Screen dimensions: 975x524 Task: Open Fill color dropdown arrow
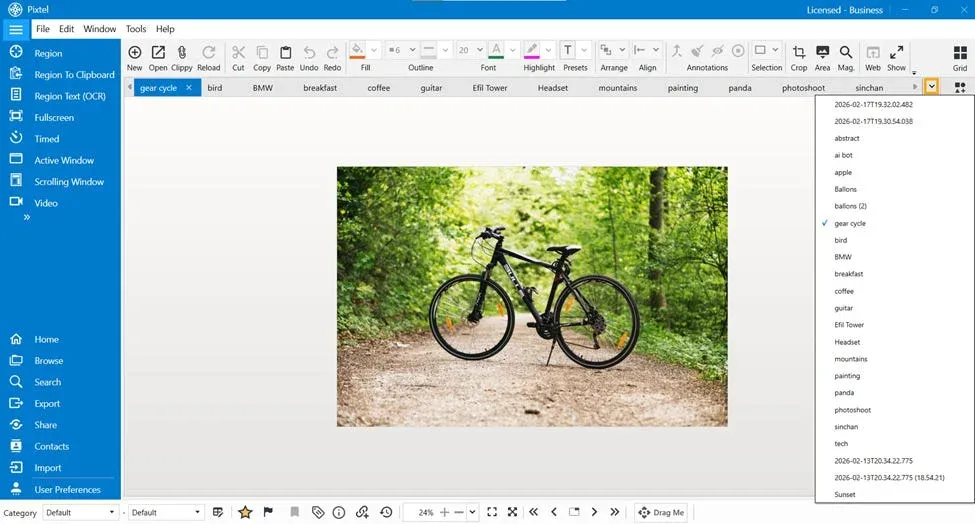pyautogui.click(x=374, y=50)
